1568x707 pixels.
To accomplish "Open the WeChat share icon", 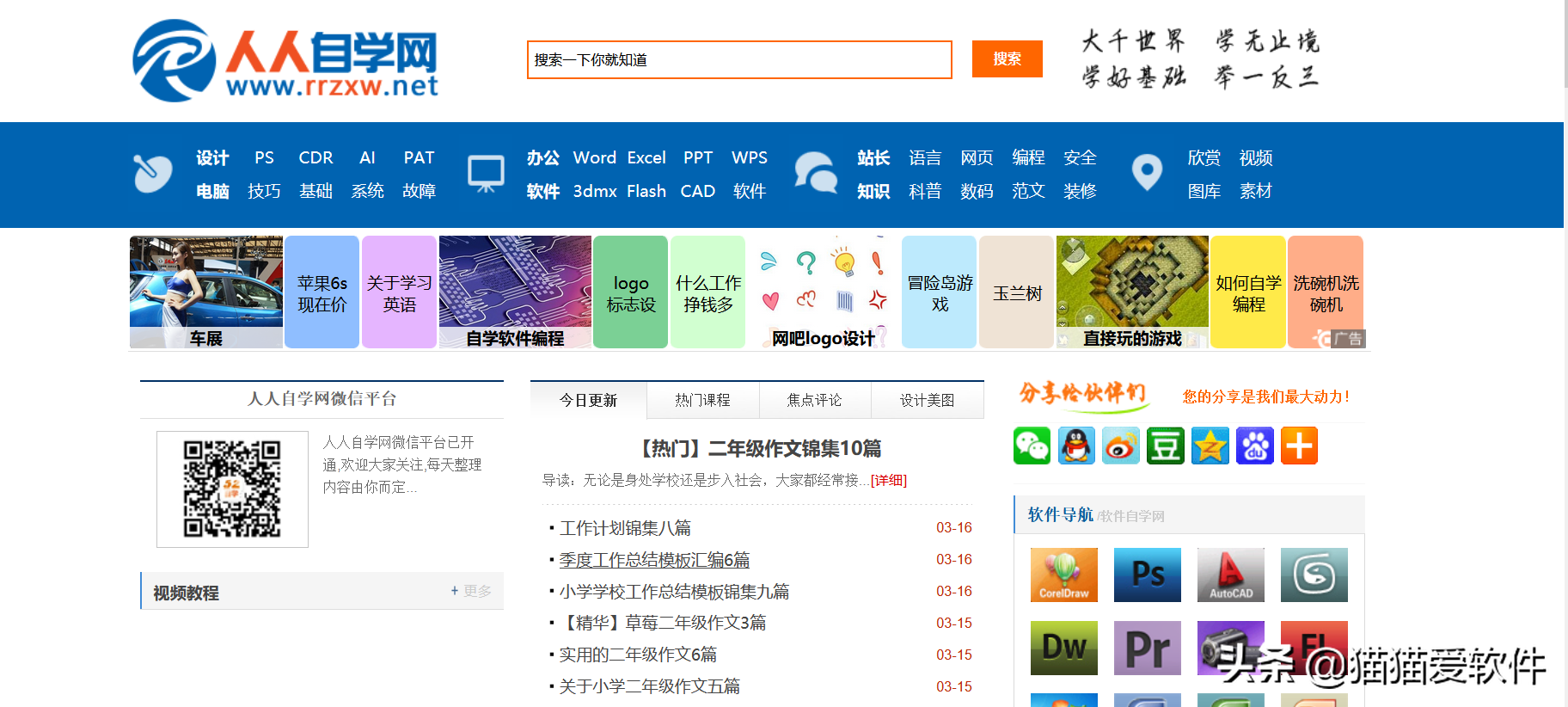I will pyautogui.click(x=1032, y=446).
